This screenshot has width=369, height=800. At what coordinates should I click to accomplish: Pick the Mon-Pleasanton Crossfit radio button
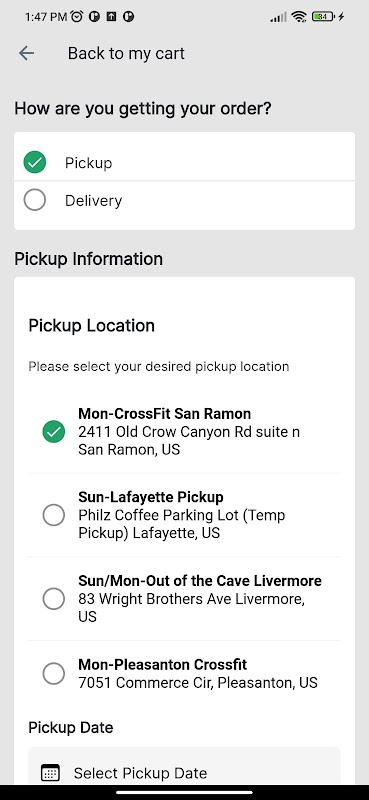click(x=54, y=673)
